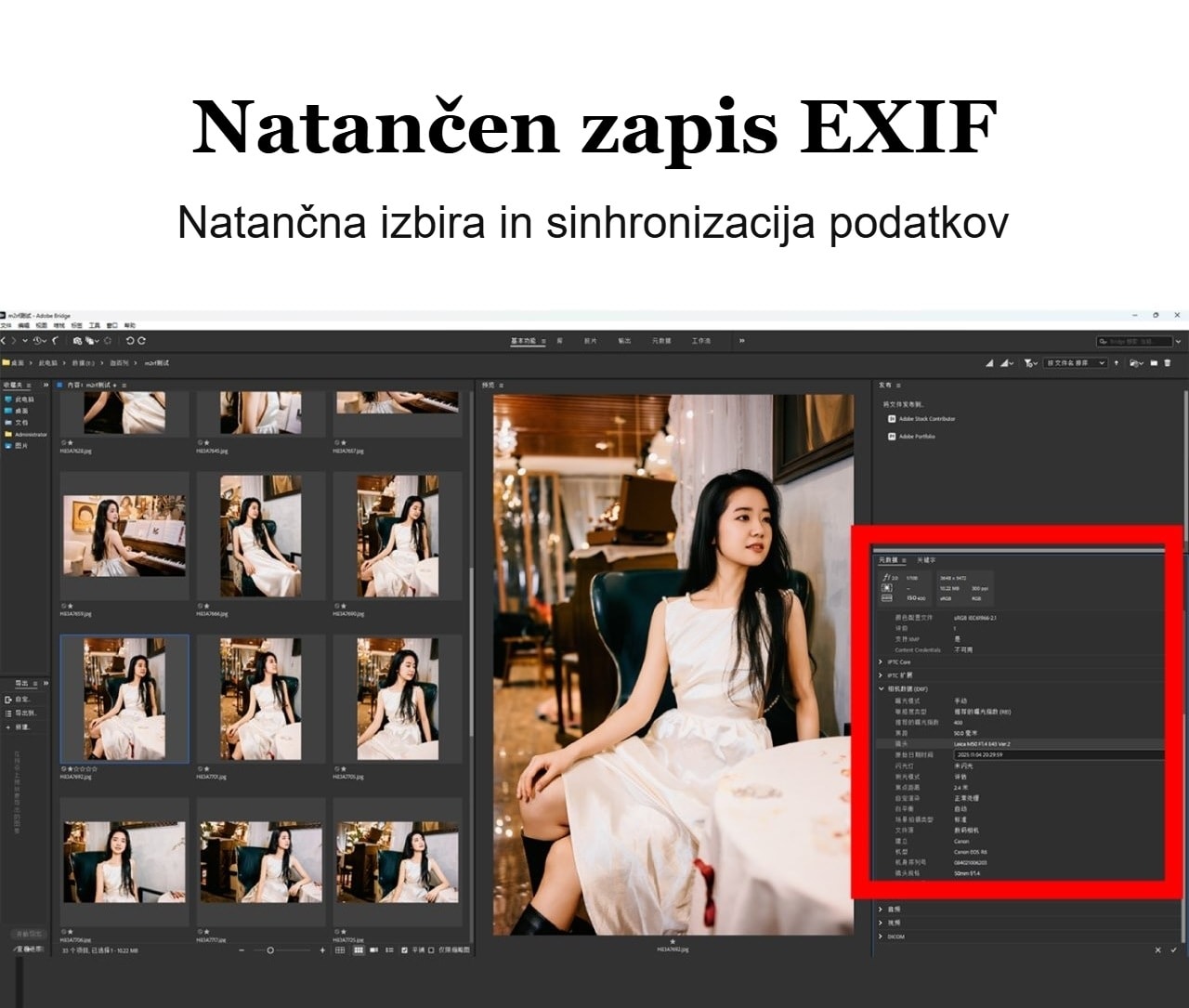Lock the thumbnail grid icon
Viewport: 1189px width, 1008px height.
[x=340, y=950]
